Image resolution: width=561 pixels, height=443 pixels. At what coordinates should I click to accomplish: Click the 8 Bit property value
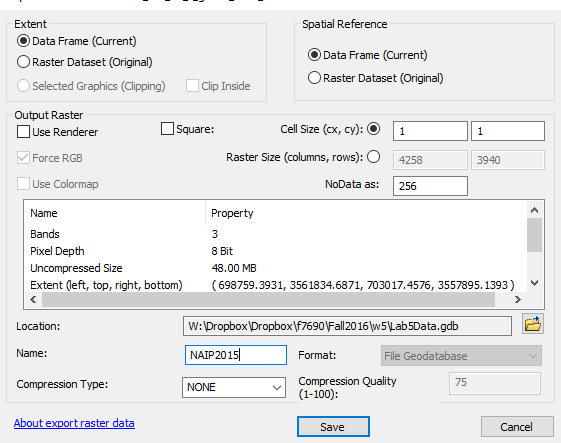point(222,251)
